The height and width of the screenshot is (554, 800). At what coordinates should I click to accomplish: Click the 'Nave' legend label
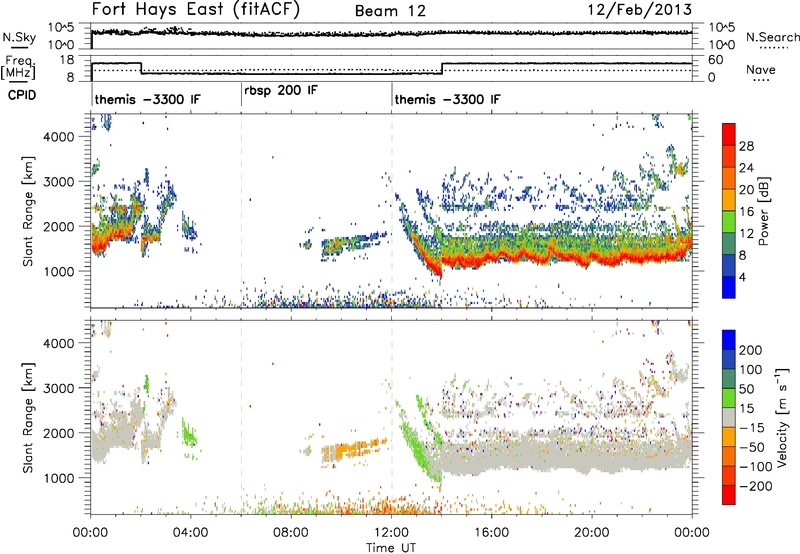point(760,69)
